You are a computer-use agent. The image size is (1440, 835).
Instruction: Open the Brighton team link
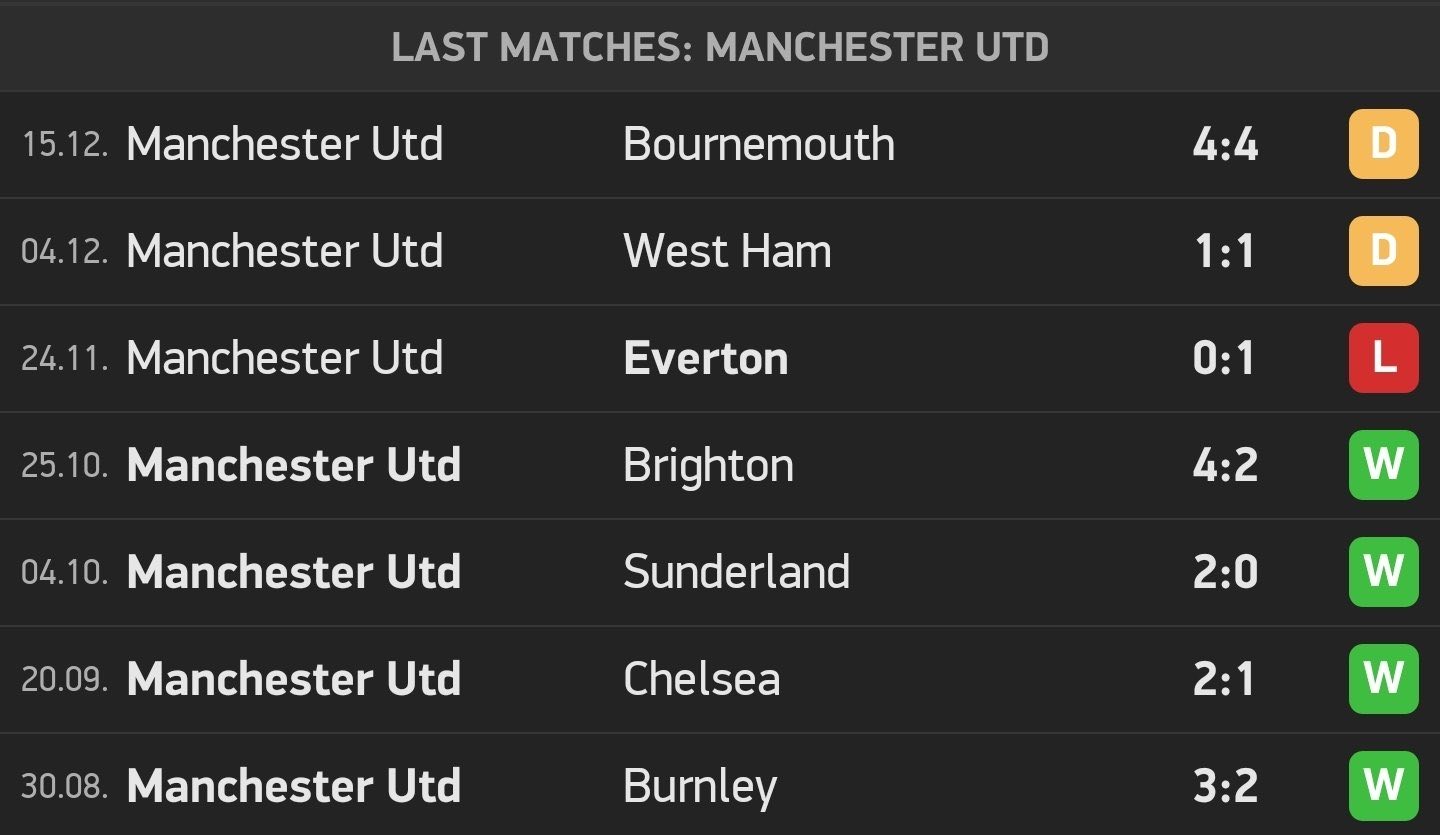[708, 465]
